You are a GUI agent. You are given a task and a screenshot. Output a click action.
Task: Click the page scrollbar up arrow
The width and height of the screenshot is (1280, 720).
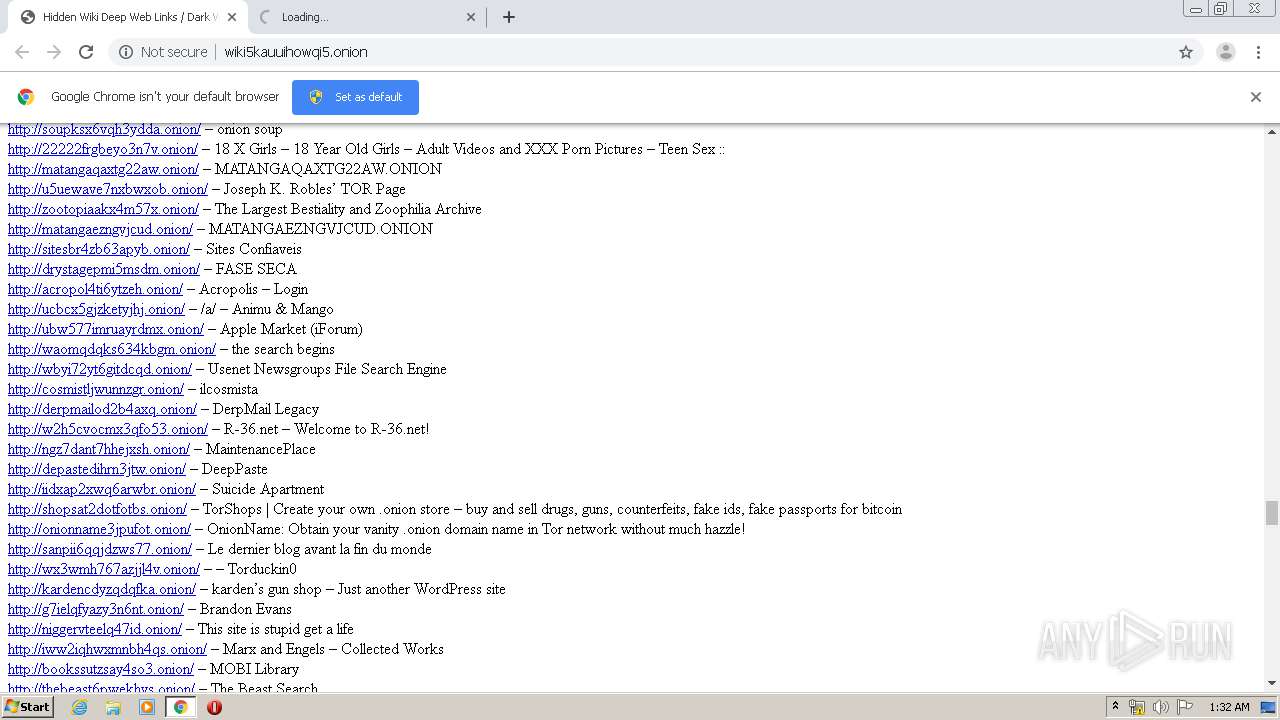[1272, 131]
